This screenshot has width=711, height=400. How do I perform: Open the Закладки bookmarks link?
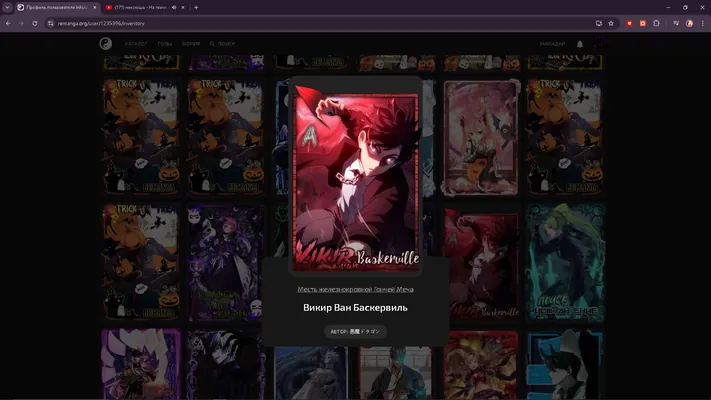click(552, 44)
